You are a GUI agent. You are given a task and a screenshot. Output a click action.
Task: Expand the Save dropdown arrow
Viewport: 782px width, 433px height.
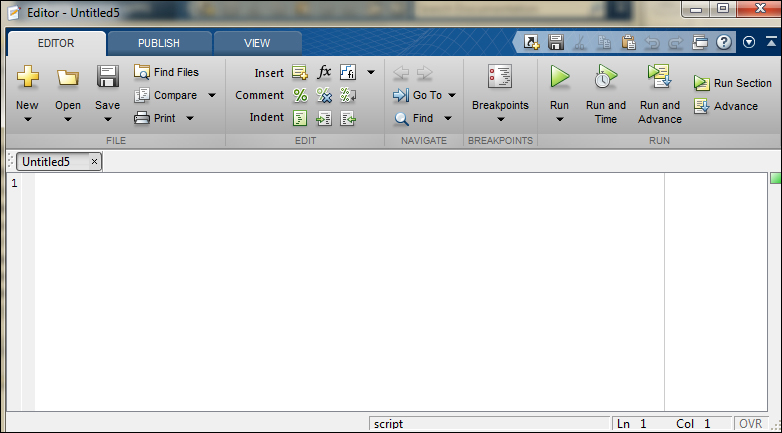[107, 119]
